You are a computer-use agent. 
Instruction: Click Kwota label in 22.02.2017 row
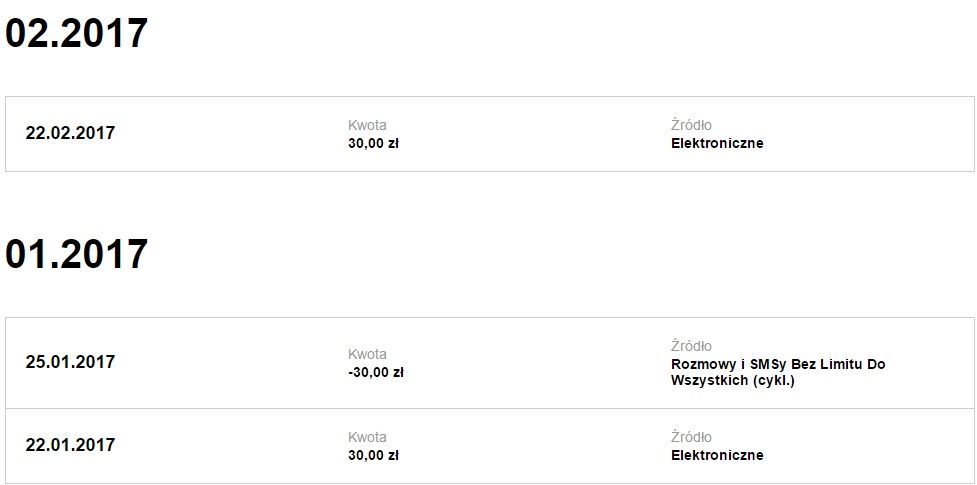click(367, 126)
